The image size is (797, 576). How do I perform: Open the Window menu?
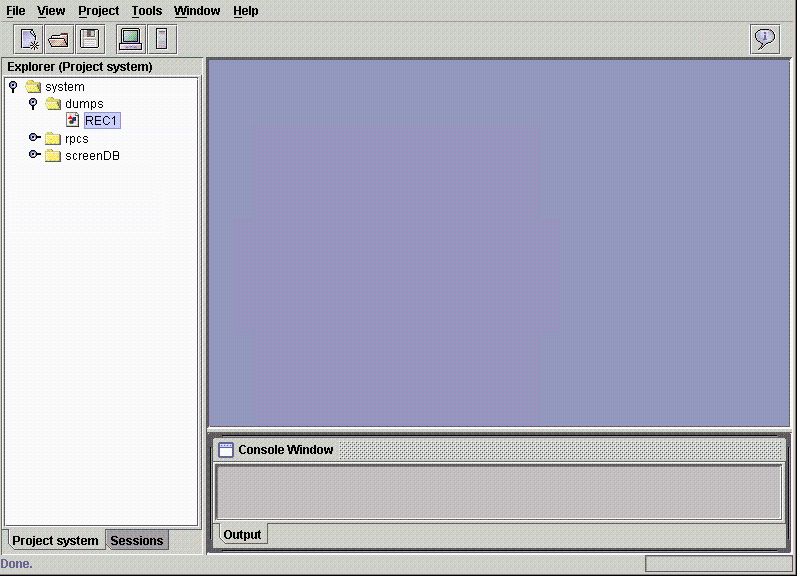point(197,11)
